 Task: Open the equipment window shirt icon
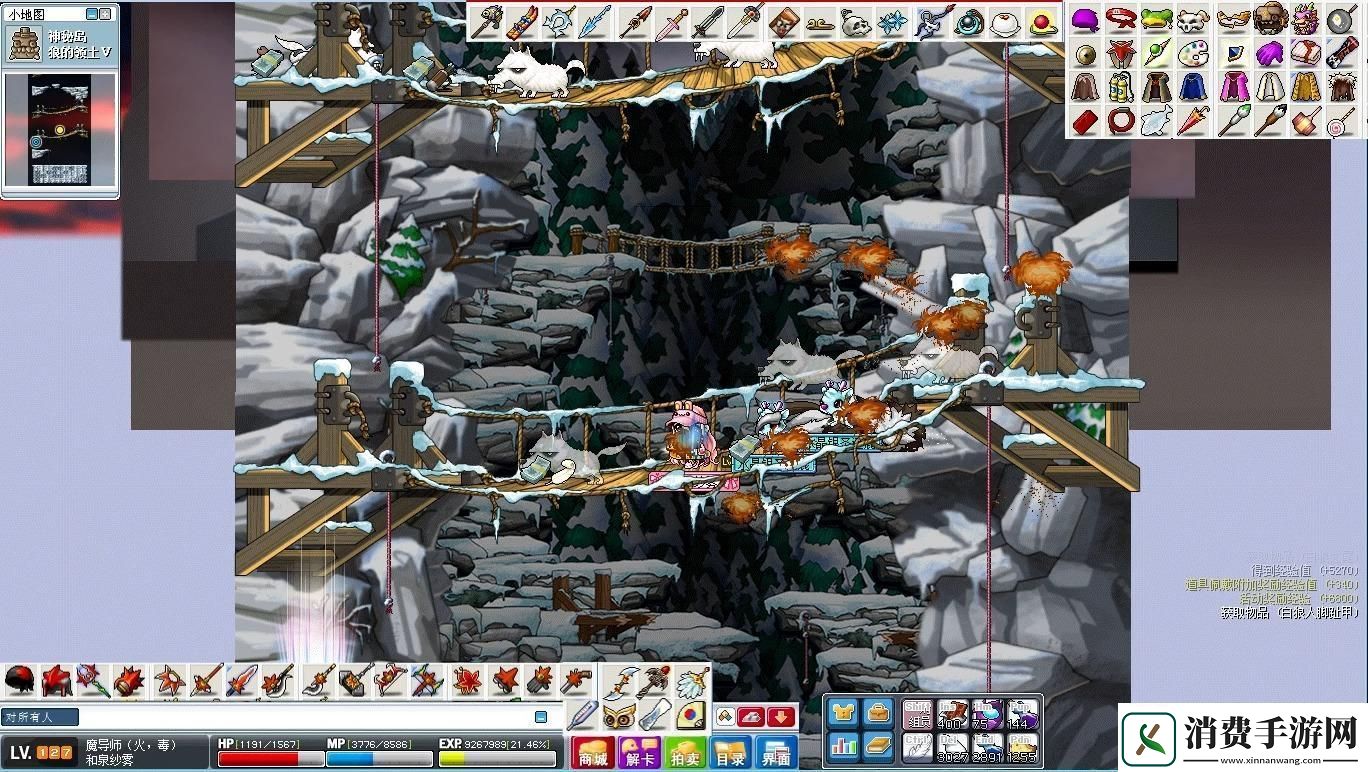[x=843, y=713]
